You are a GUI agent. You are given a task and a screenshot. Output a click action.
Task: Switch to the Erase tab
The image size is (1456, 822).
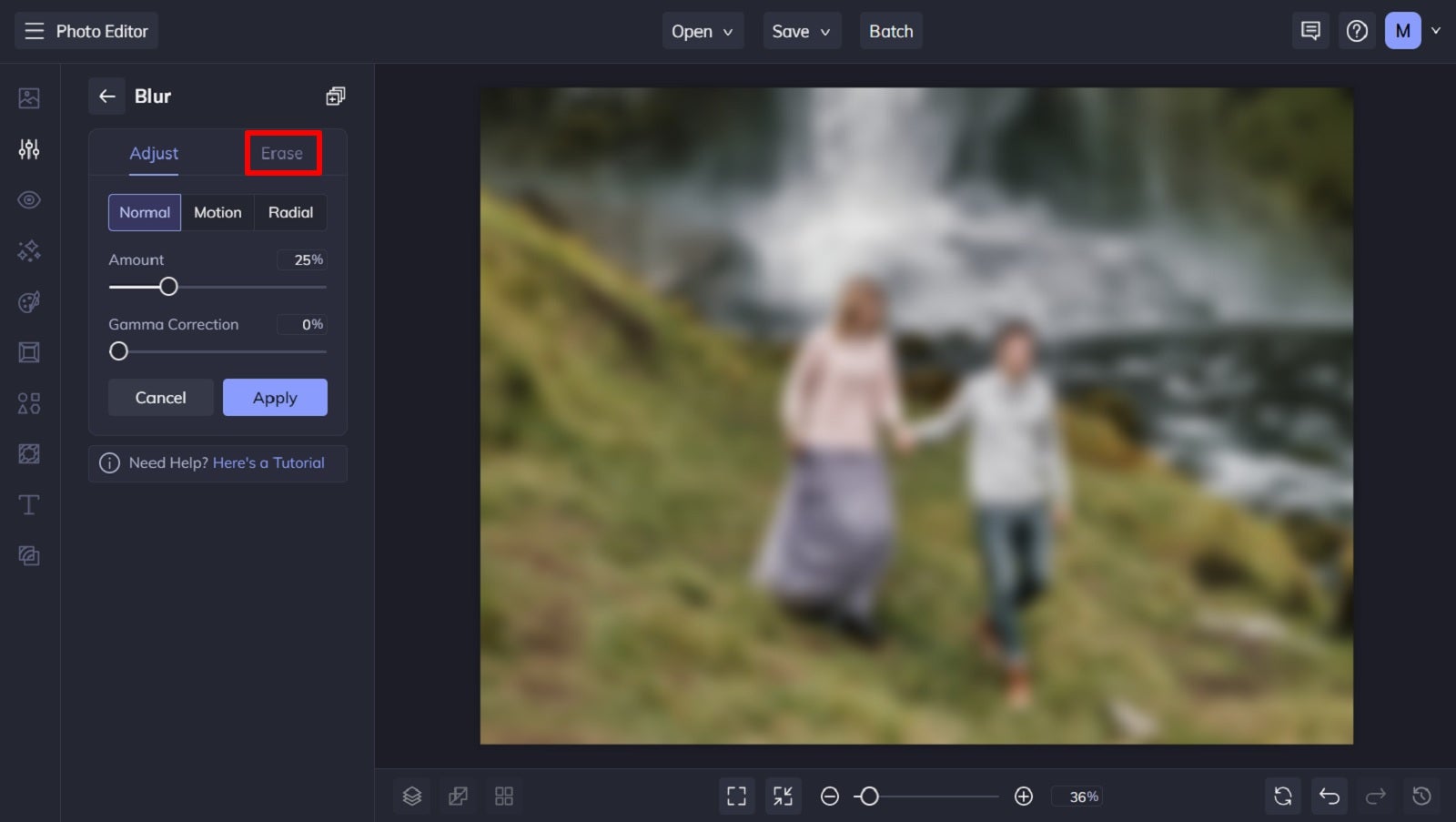click(282, 153)
